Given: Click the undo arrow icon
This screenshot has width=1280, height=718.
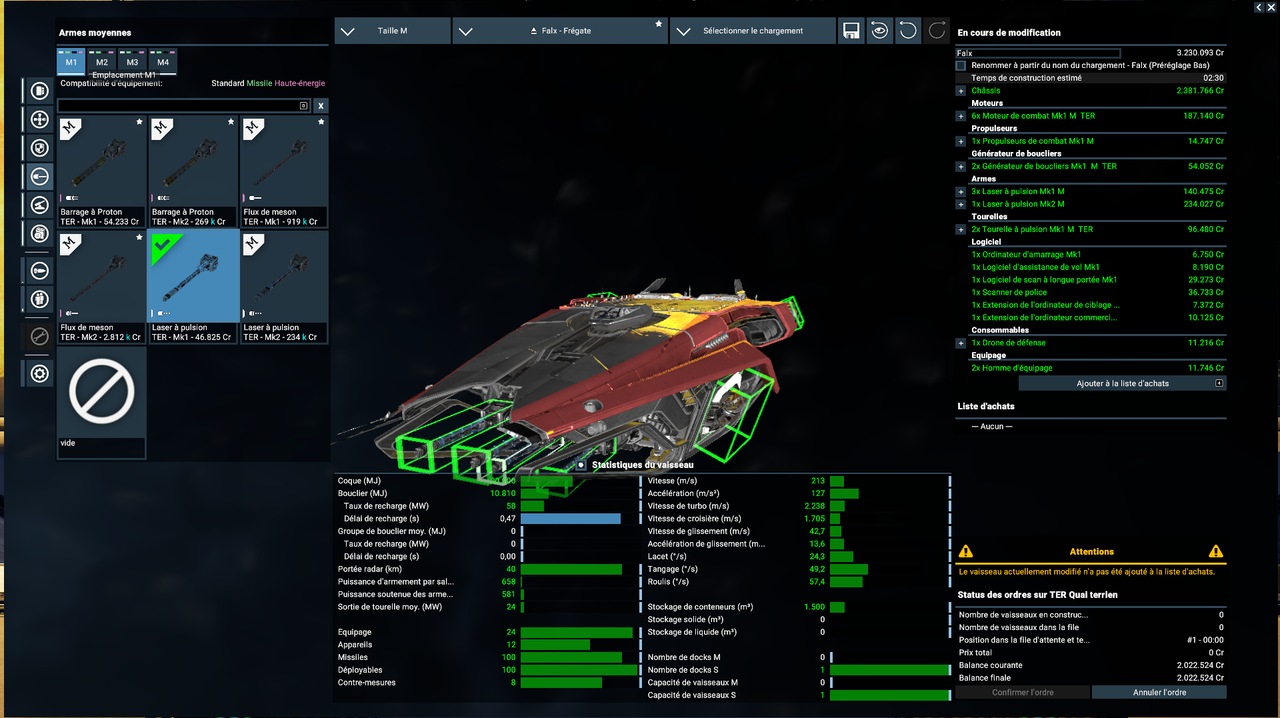Looking at the screenshot, I should (908, 31).
